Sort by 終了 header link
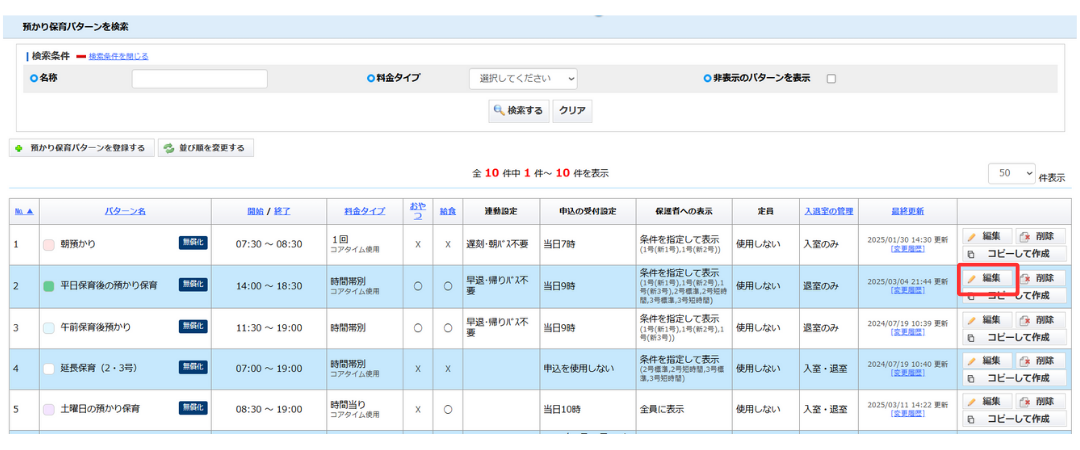 click(x=282, y=211)
